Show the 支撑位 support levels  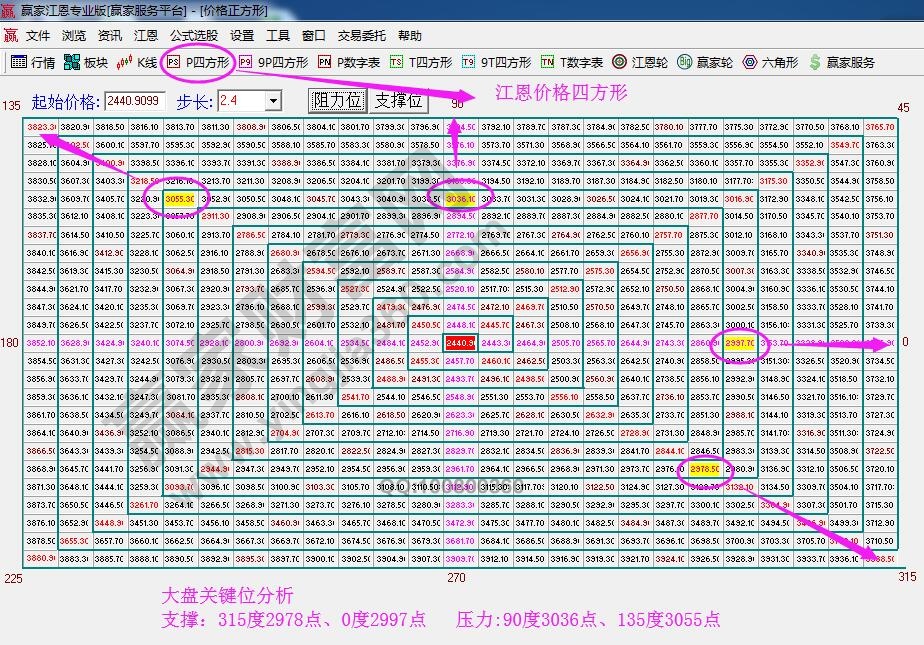point(399,100)
